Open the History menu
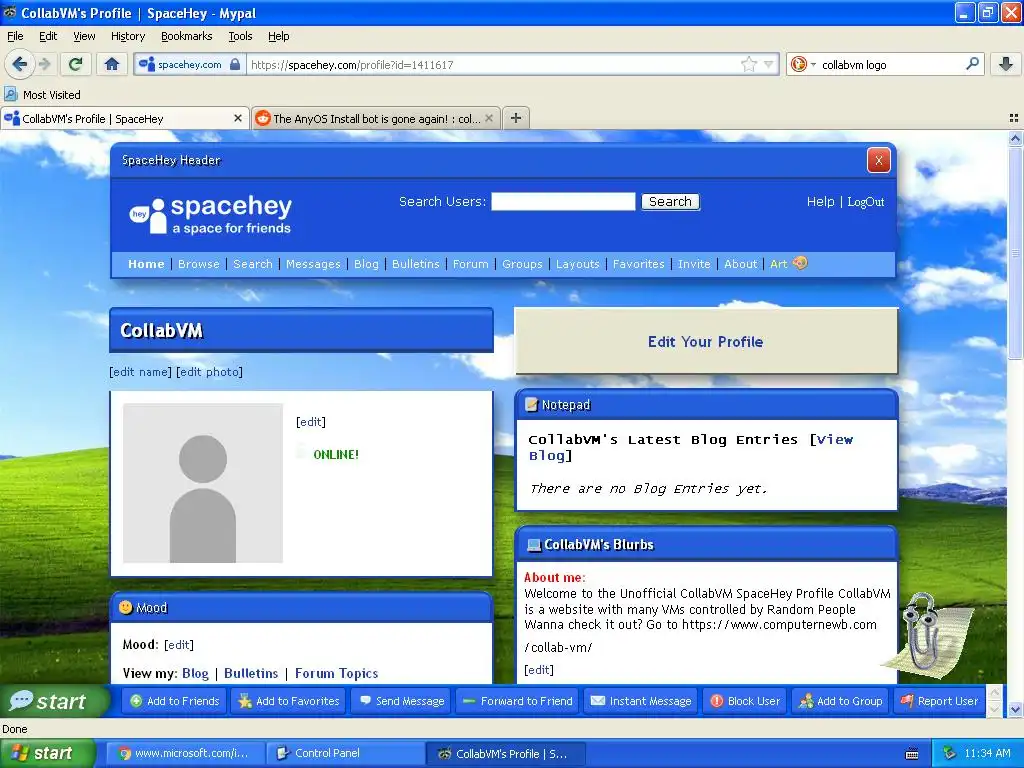This screenshot has width=1024, height=768. [x=127, y=36]
